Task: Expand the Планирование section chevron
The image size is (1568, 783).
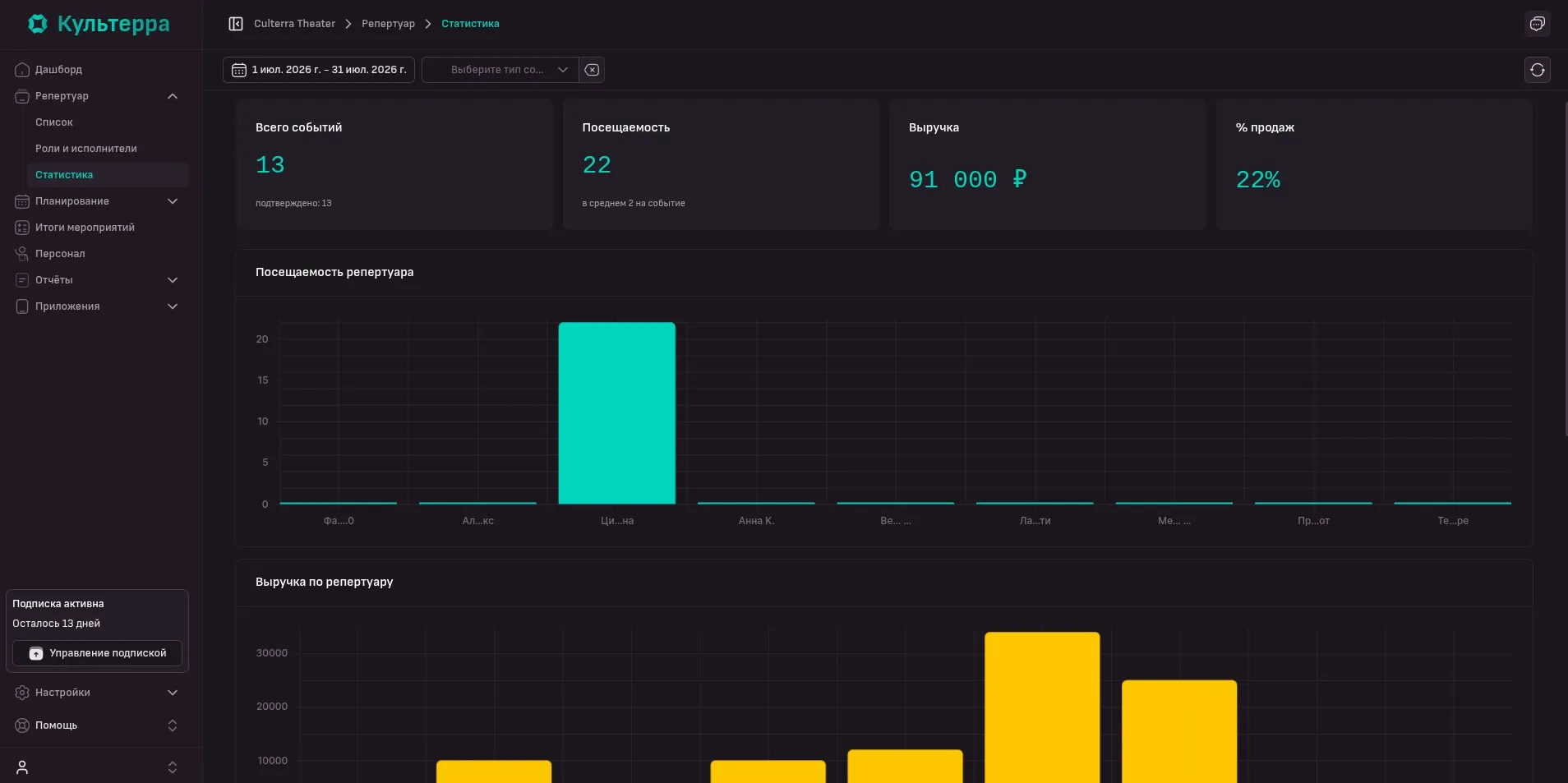Action: [173, 201]
